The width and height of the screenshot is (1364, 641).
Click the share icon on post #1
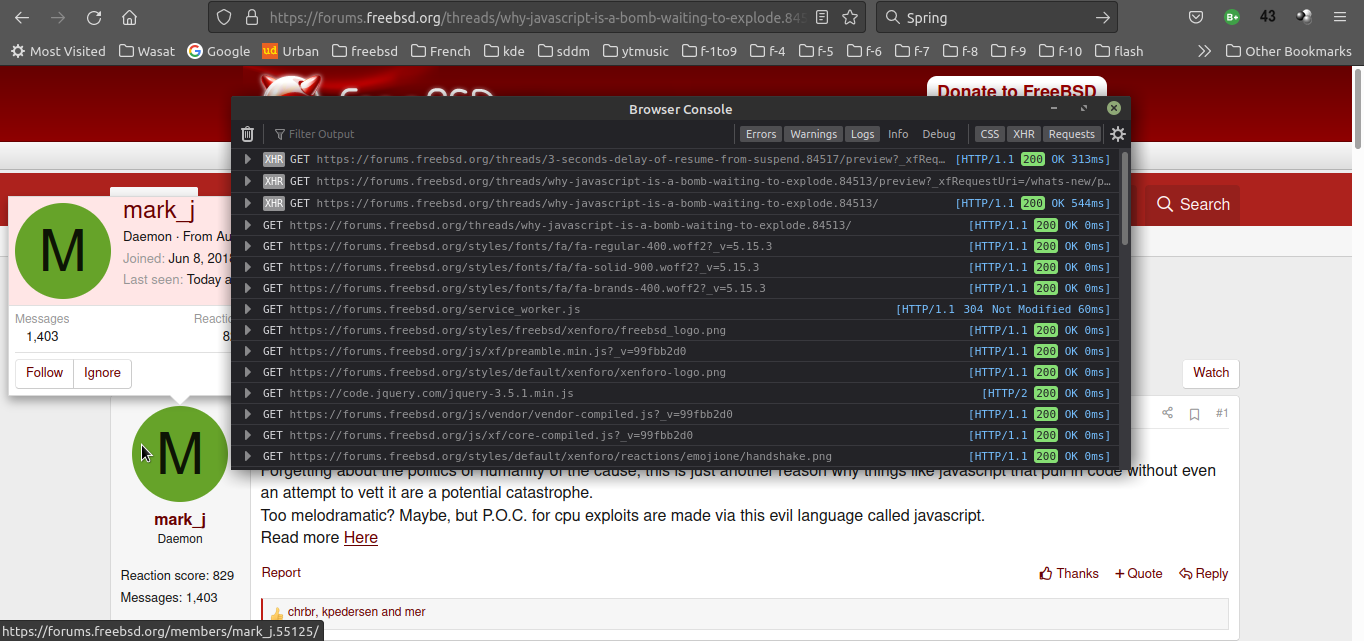point(1167,414)
